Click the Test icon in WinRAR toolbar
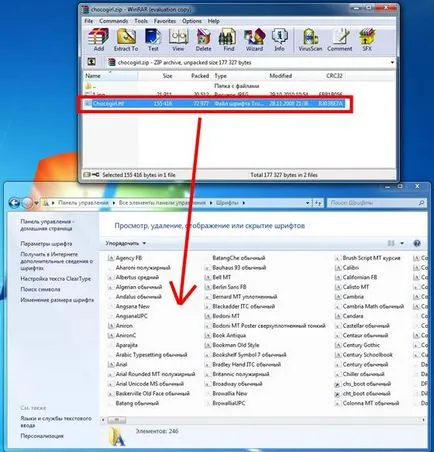434x452 pixels. [x=153, y=39]
